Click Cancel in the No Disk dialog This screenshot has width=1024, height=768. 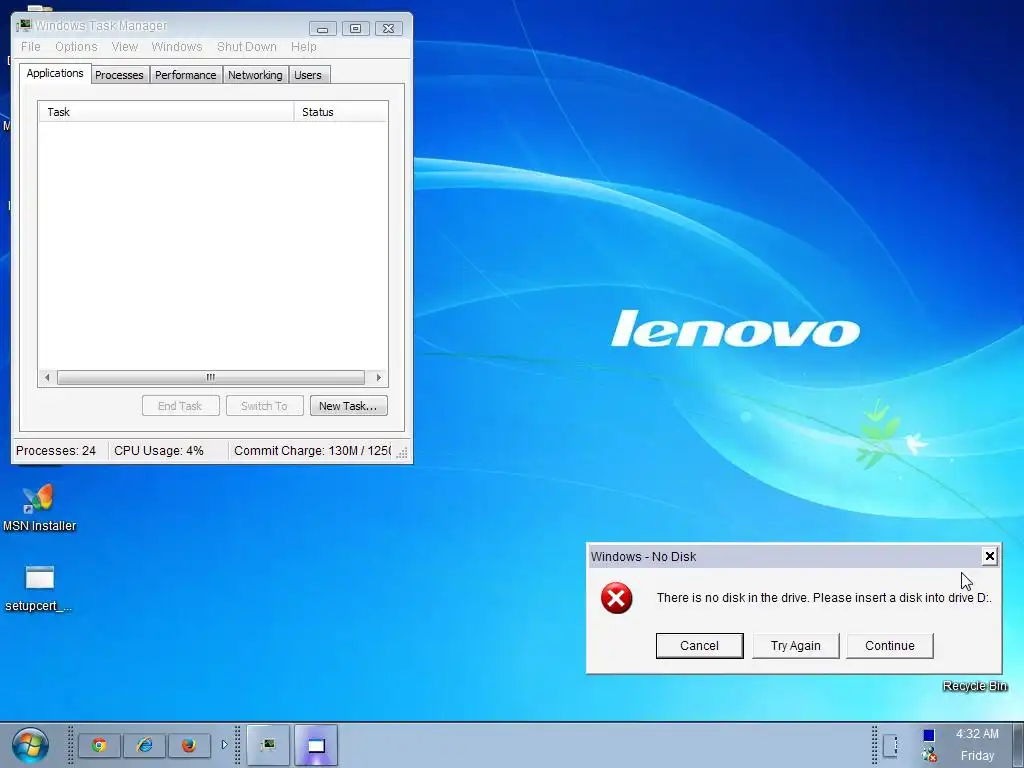click(x=699, y=645)
